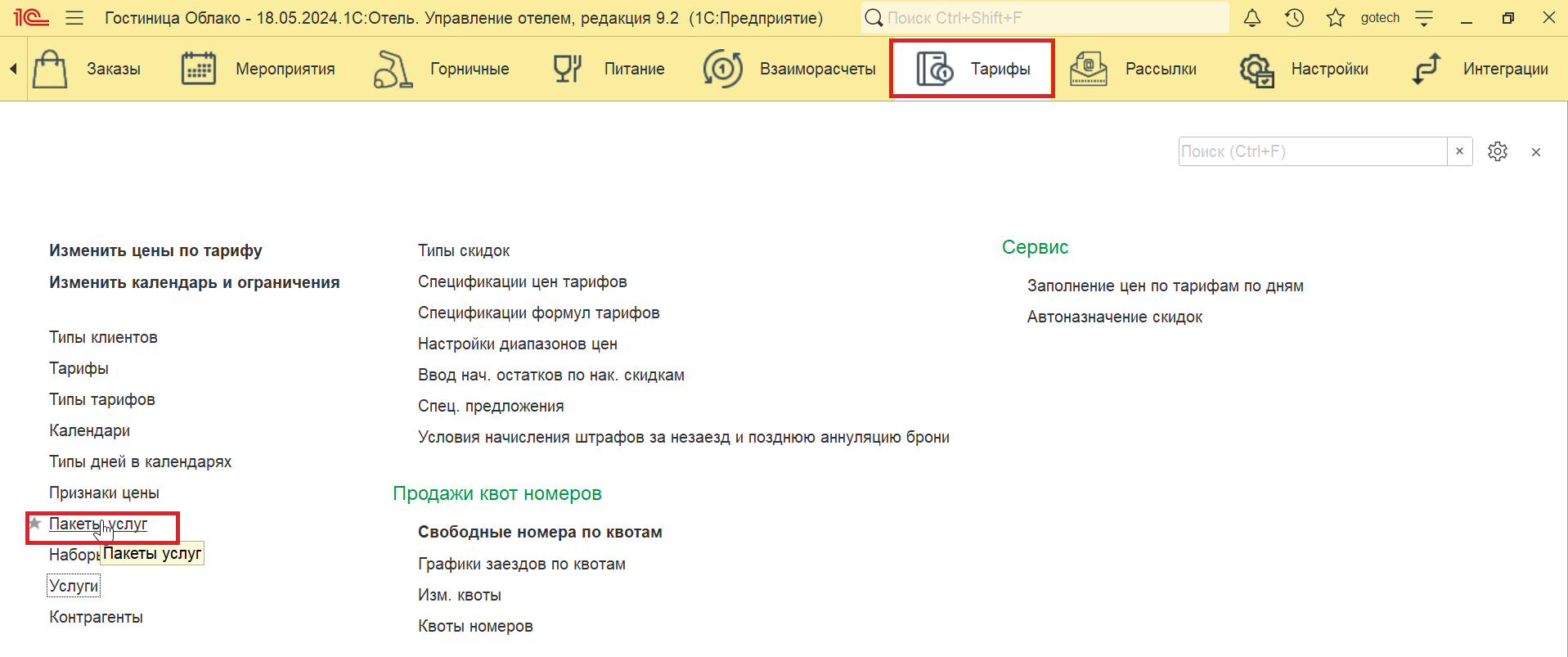
Task: Click the Настройки gear icon in sections panel
Action: click(x=1257, y=70)
